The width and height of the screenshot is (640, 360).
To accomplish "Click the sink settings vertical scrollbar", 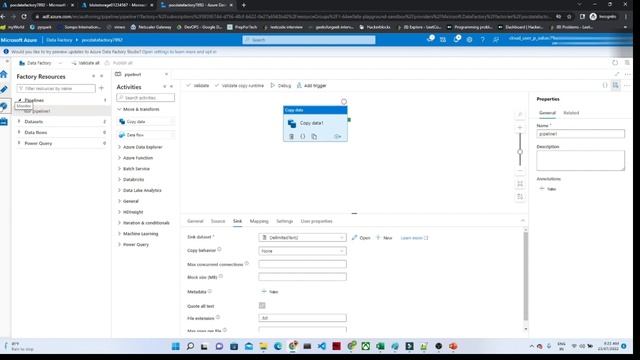I will 526,276.
